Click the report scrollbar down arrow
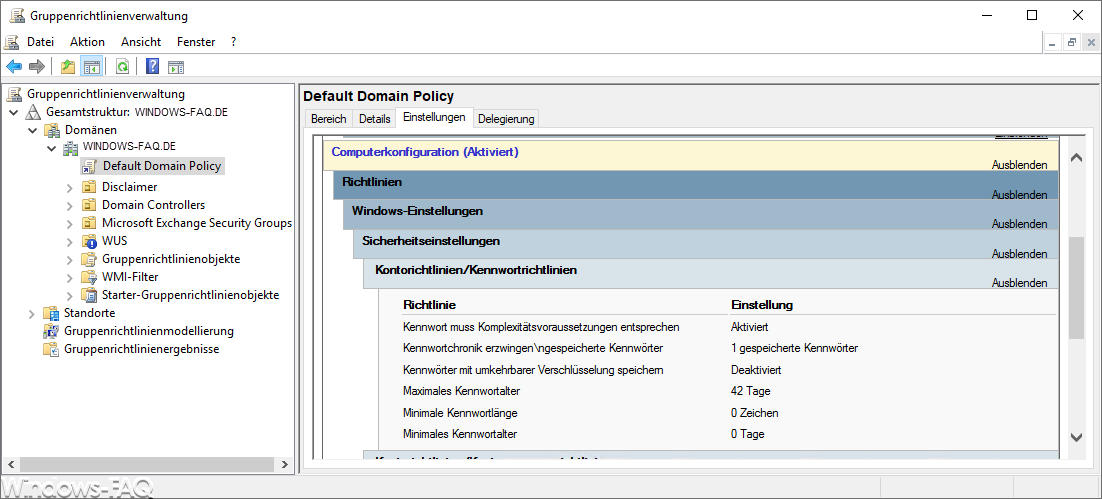This screenshot has height=499, width=1102. tap(1076, 438)
